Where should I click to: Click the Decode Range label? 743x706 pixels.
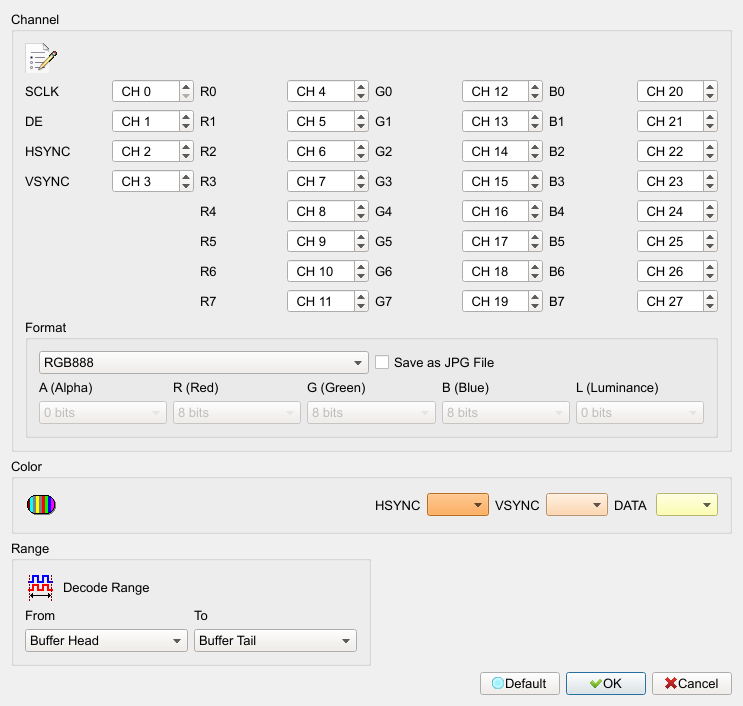click(x=106, y=588)
